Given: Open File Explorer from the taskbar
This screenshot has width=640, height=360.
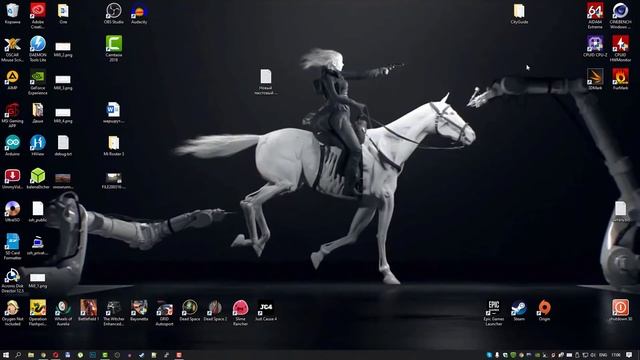Looking at the screenshot, I should 31,355.
